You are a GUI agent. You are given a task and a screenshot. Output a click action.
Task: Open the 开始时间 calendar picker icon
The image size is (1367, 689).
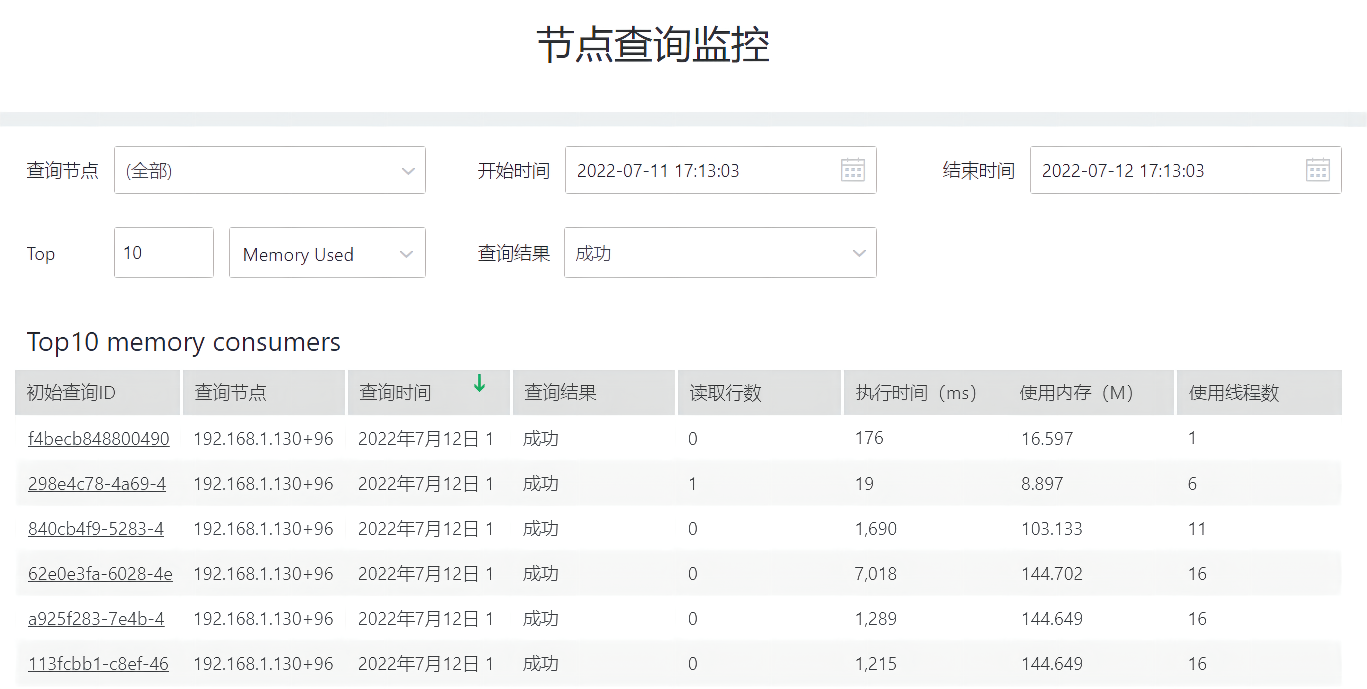(x=852, y=170)
